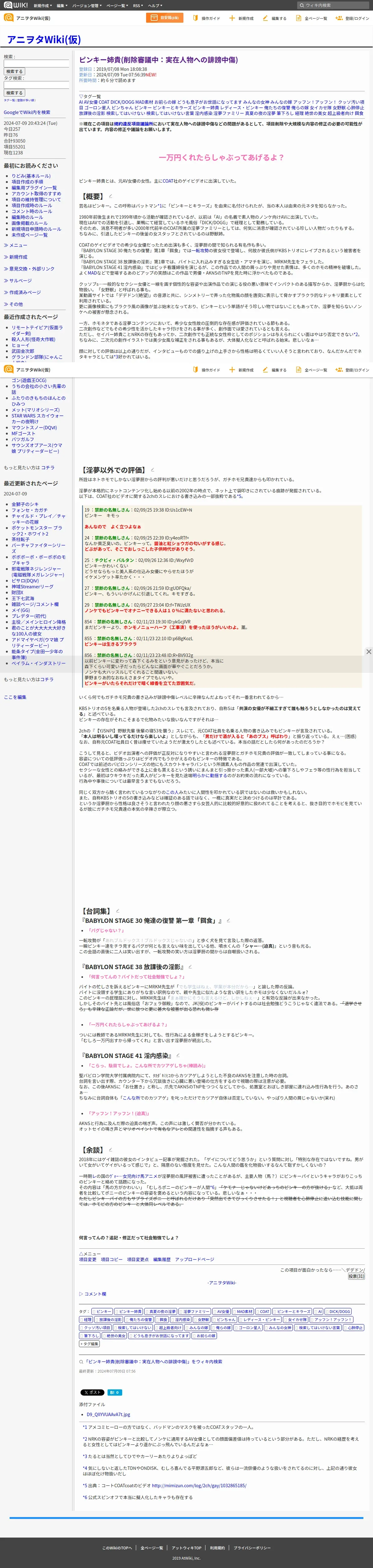Image resolution: width=373 pixels, height=1568 pixels.
Task: Click 編集履歴 in the page menu
Action: pos(162,1259)
